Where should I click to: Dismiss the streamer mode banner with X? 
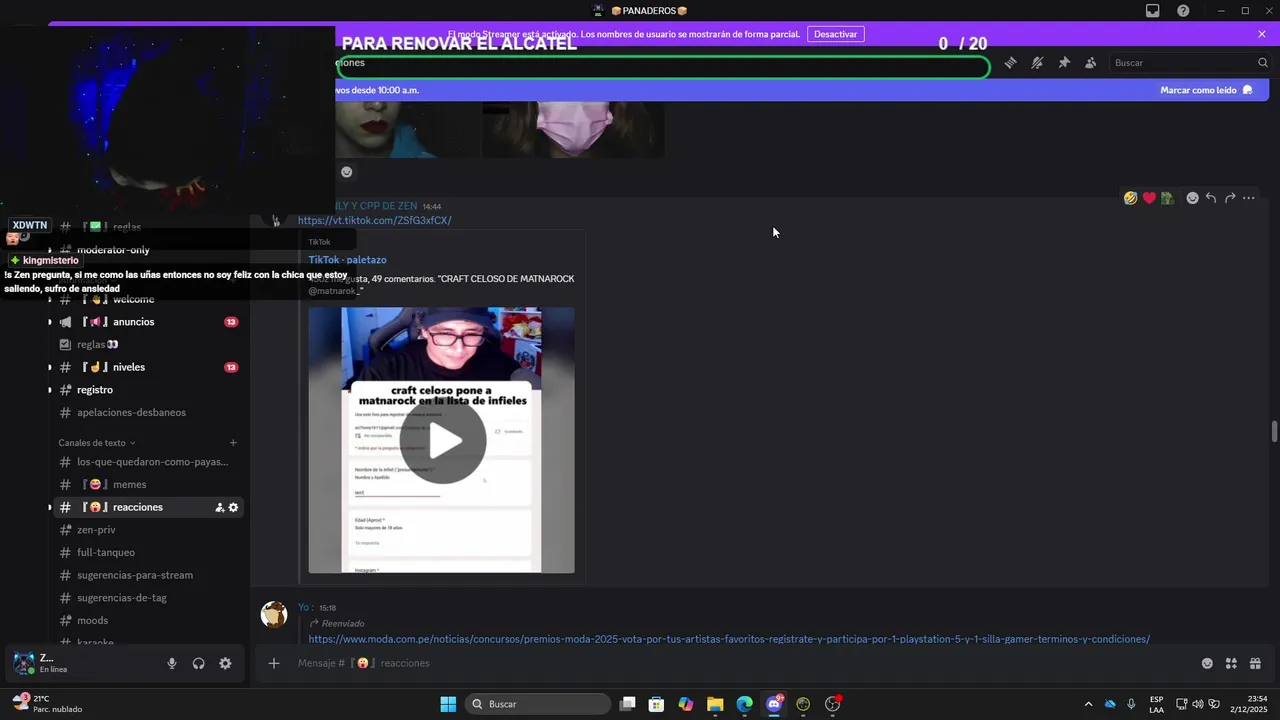(1262, 34)
